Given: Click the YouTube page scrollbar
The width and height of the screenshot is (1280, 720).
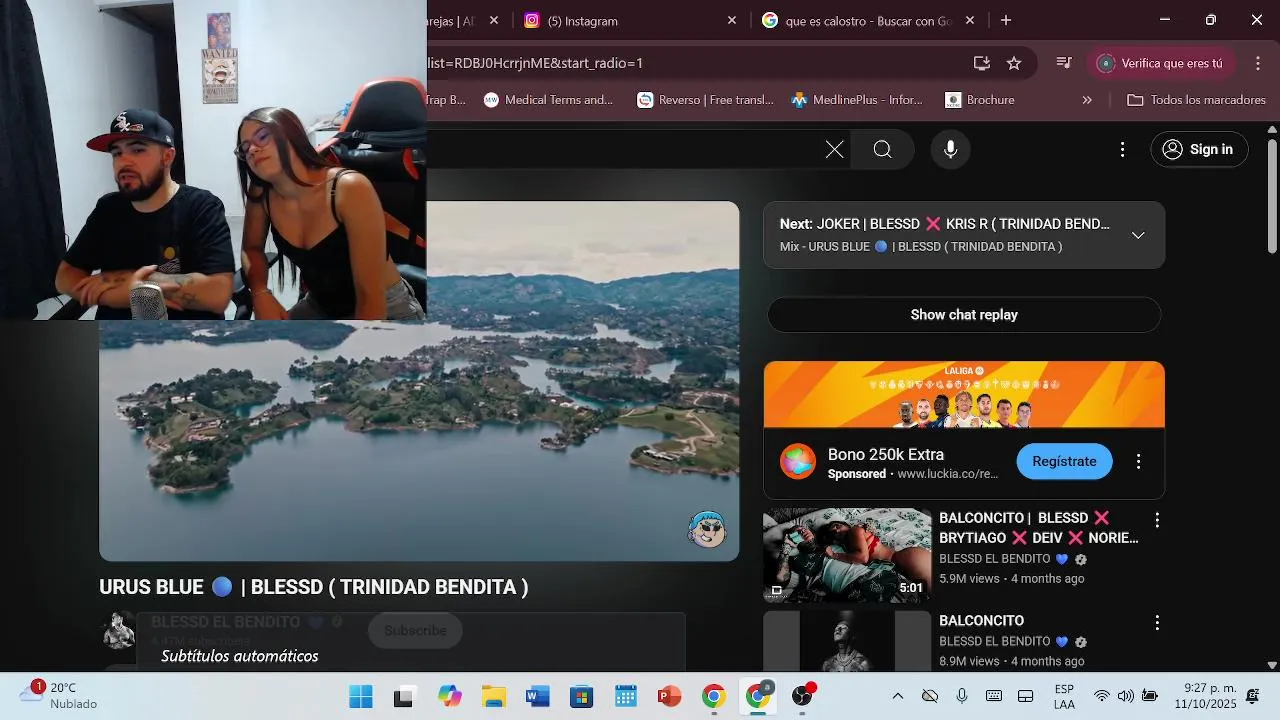Looking at the screenshot, I should point(1272,195).
